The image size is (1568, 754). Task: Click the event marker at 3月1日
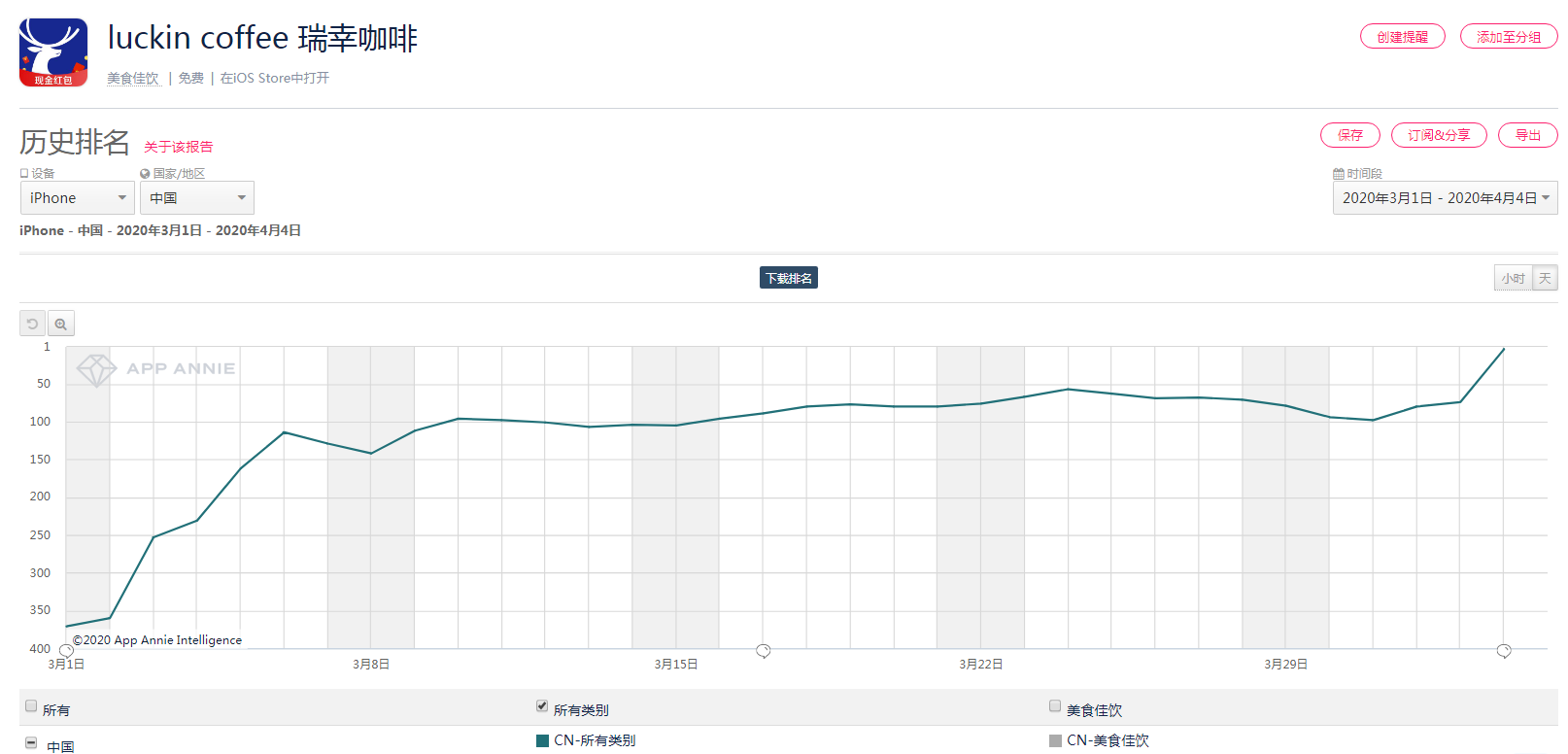[66, 650]
